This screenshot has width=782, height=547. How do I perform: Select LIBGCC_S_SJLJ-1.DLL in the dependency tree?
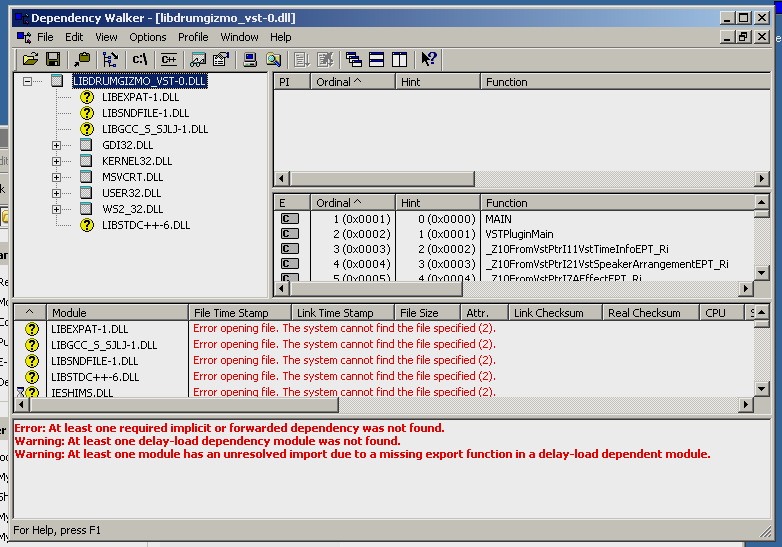tap(155, 129)
